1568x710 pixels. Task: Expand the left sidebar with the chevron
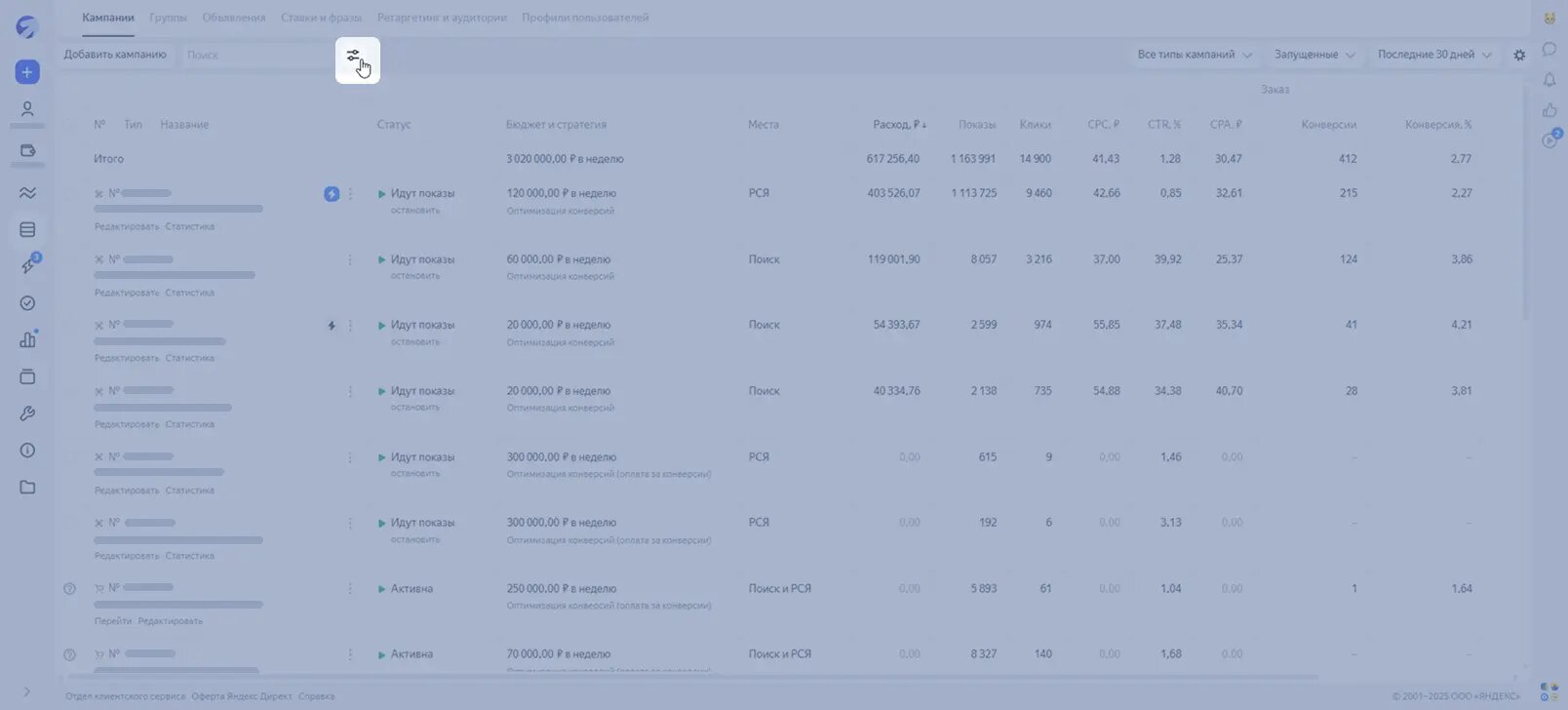26,692
